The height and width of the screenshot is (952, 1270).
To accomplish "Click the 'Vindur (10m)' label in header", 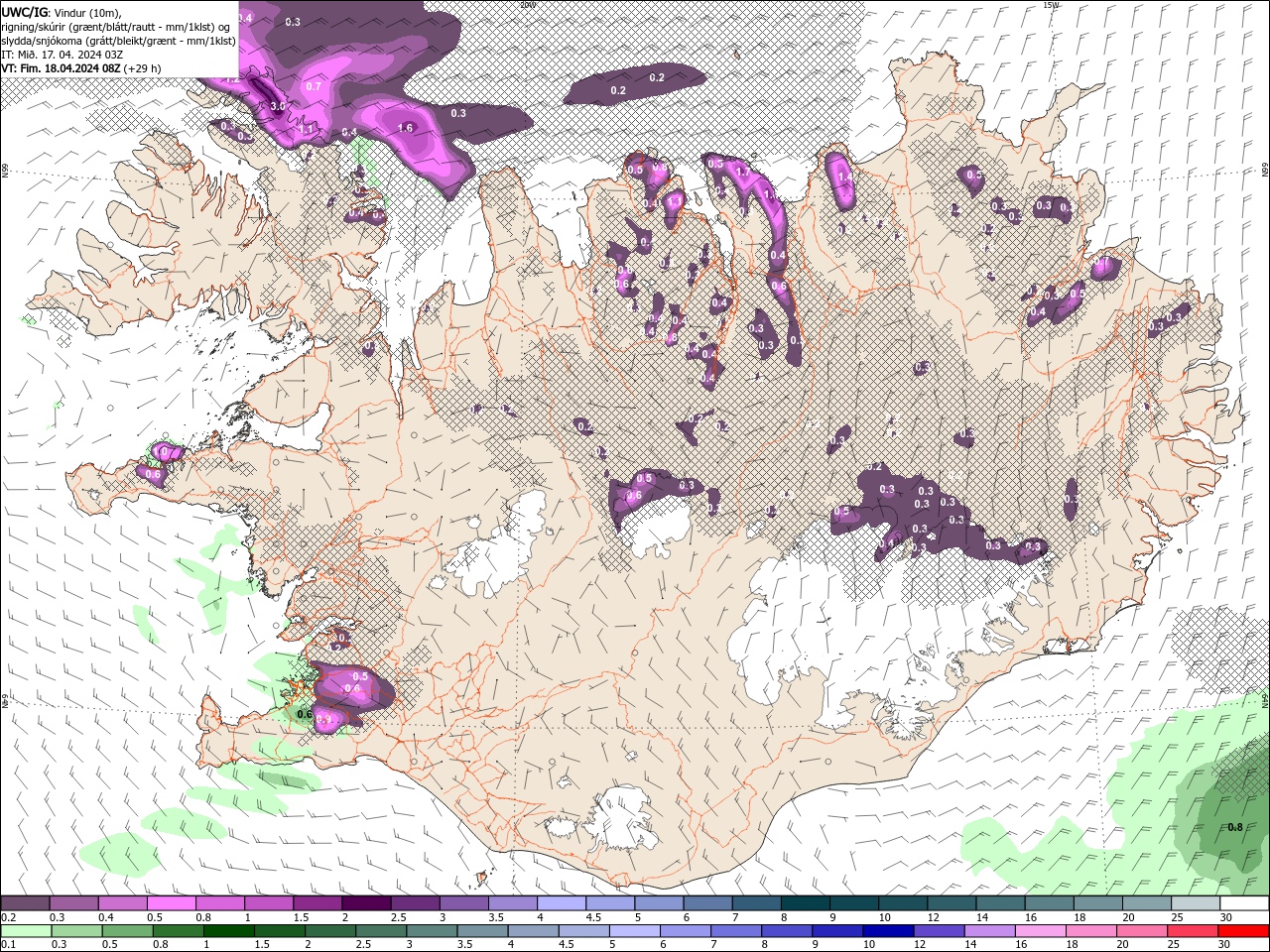I will [x=86, y=12].
